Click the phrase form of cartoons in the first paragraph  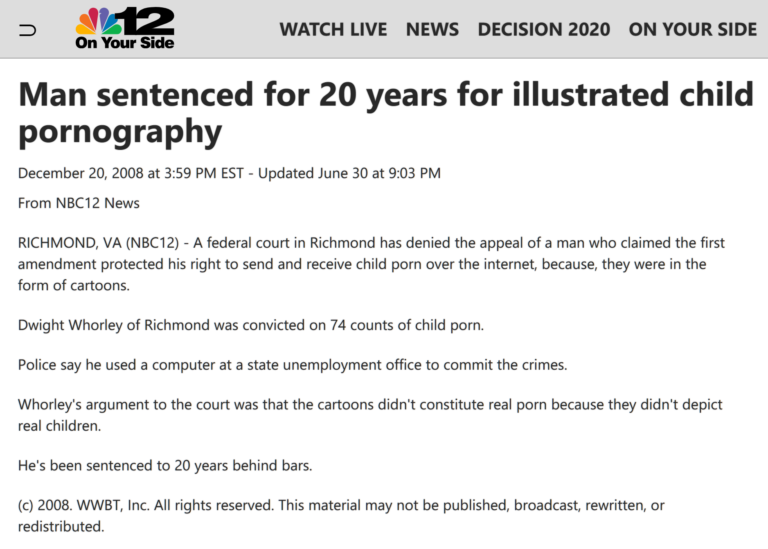point(73,286)
